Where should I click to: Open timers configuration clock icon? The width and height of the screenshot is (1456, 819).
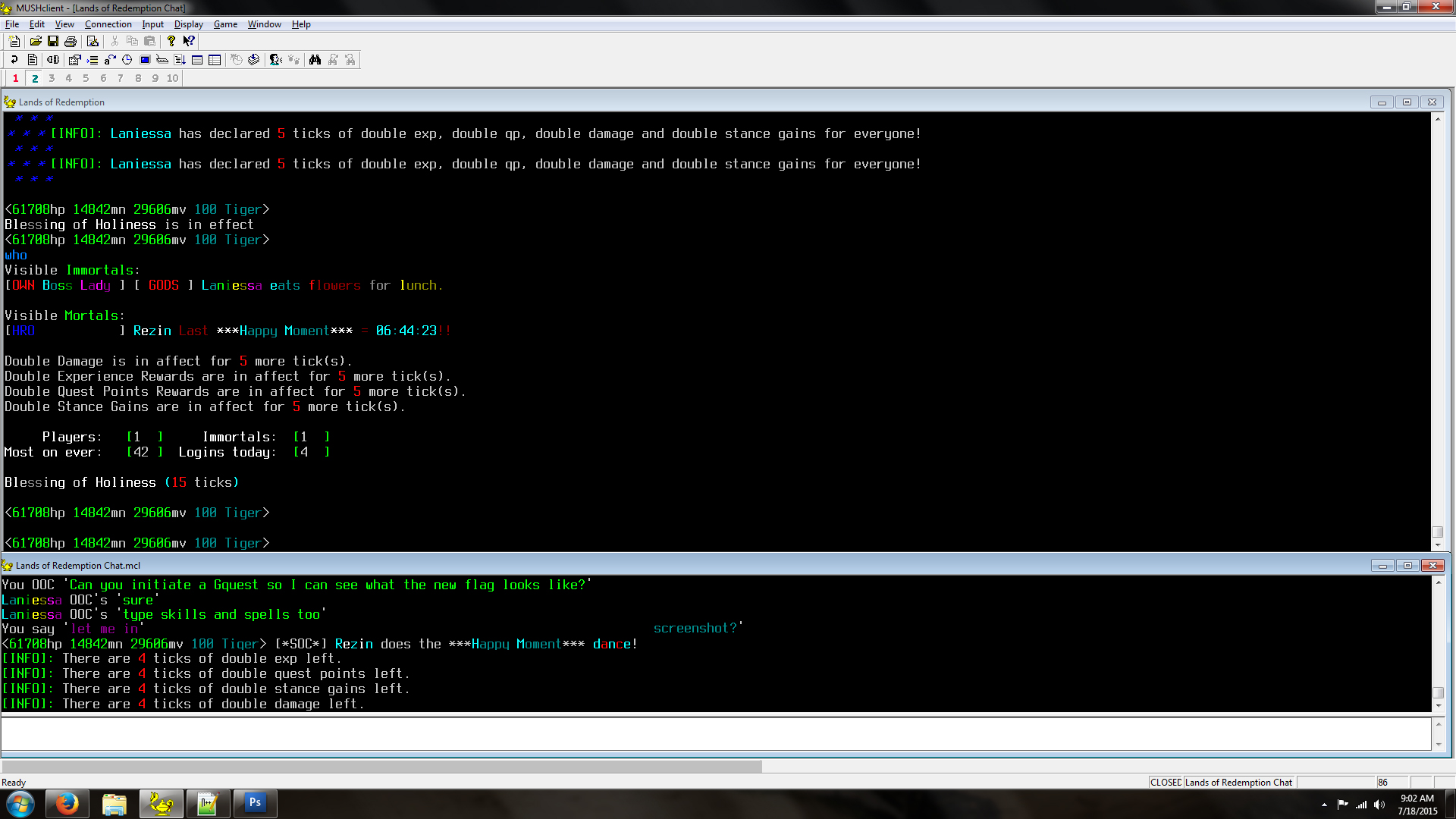point(127,59)
